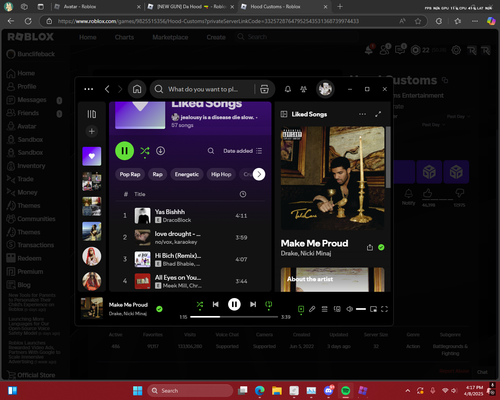Filter by Rap chip
500x400 pixels.
[157, 174]
